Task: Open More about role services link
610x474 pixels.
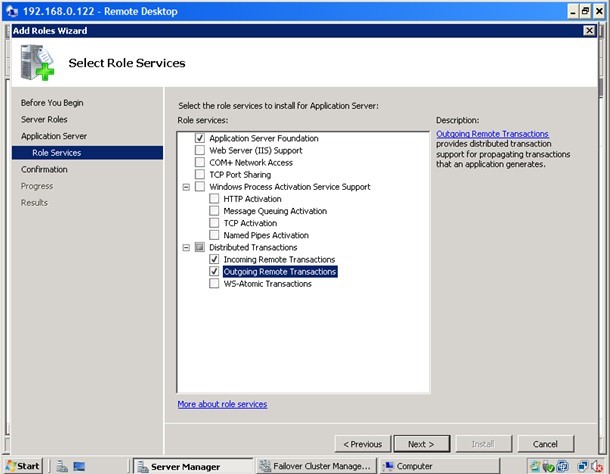Action: pyautogui.click(x=222, y=404)
